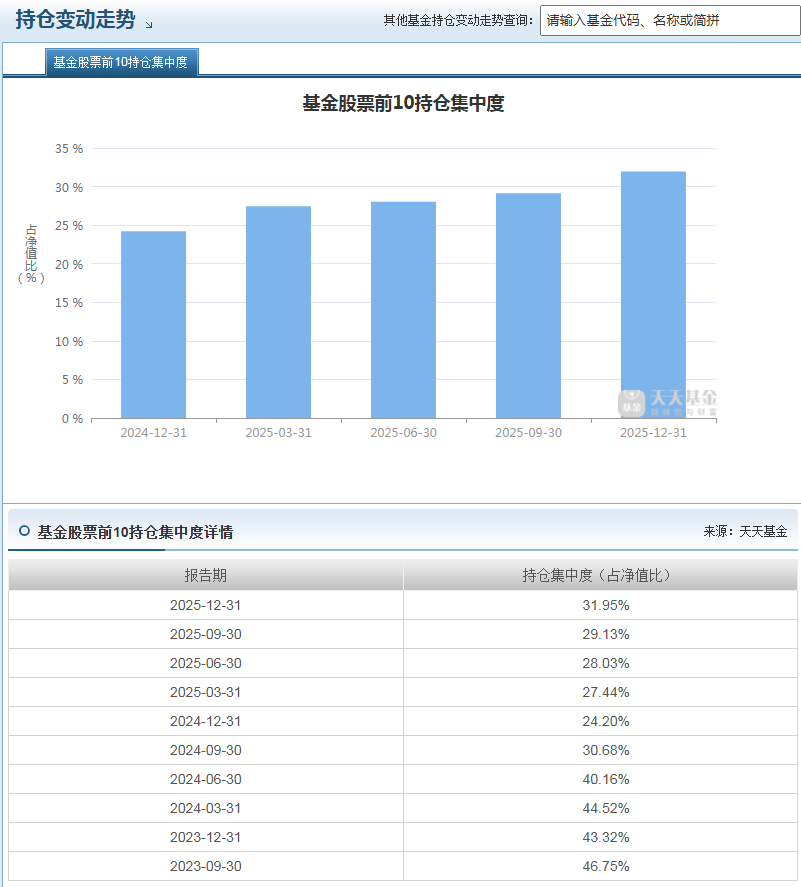Viewport: 801px width, 887px height.
Task: Select table cell 44.52%
Action: 600,808
